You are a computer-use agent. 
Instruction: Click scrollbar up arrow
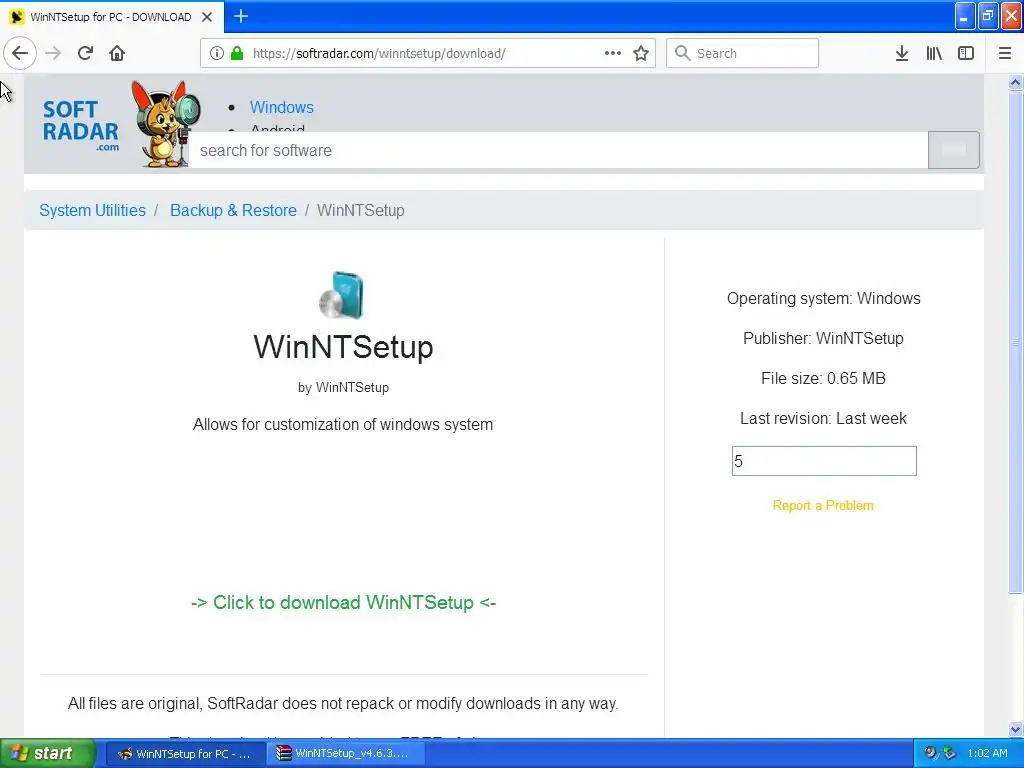click(1015, 82)
